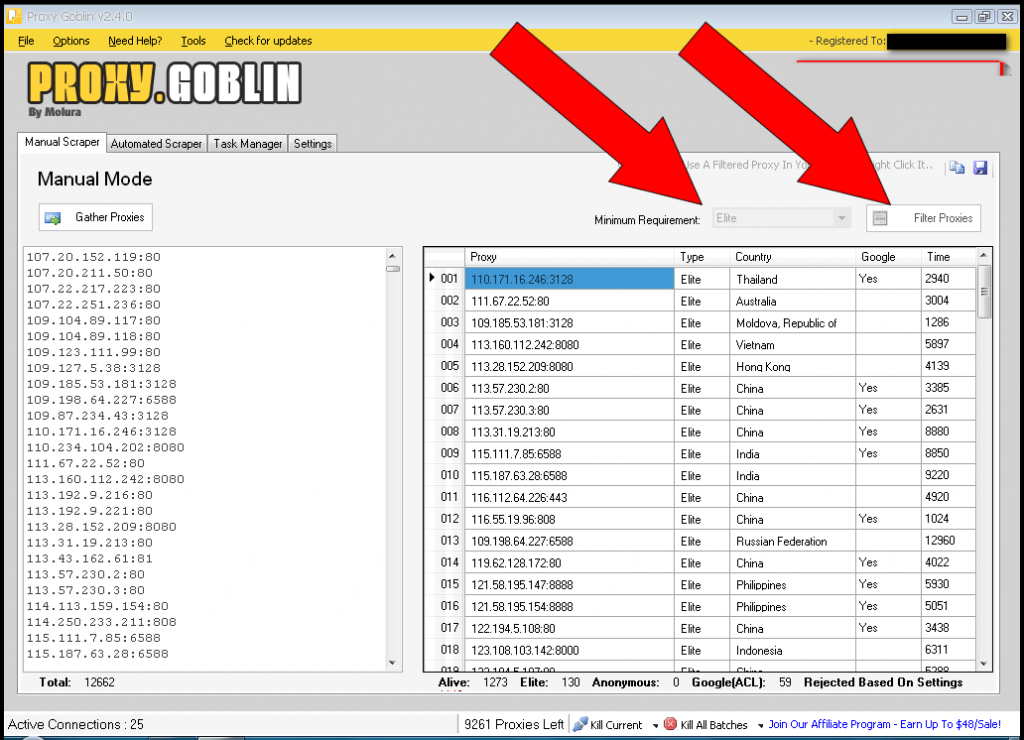
Task: Click the Active Connections : 25 status text
Action: [x=76, y=724]
